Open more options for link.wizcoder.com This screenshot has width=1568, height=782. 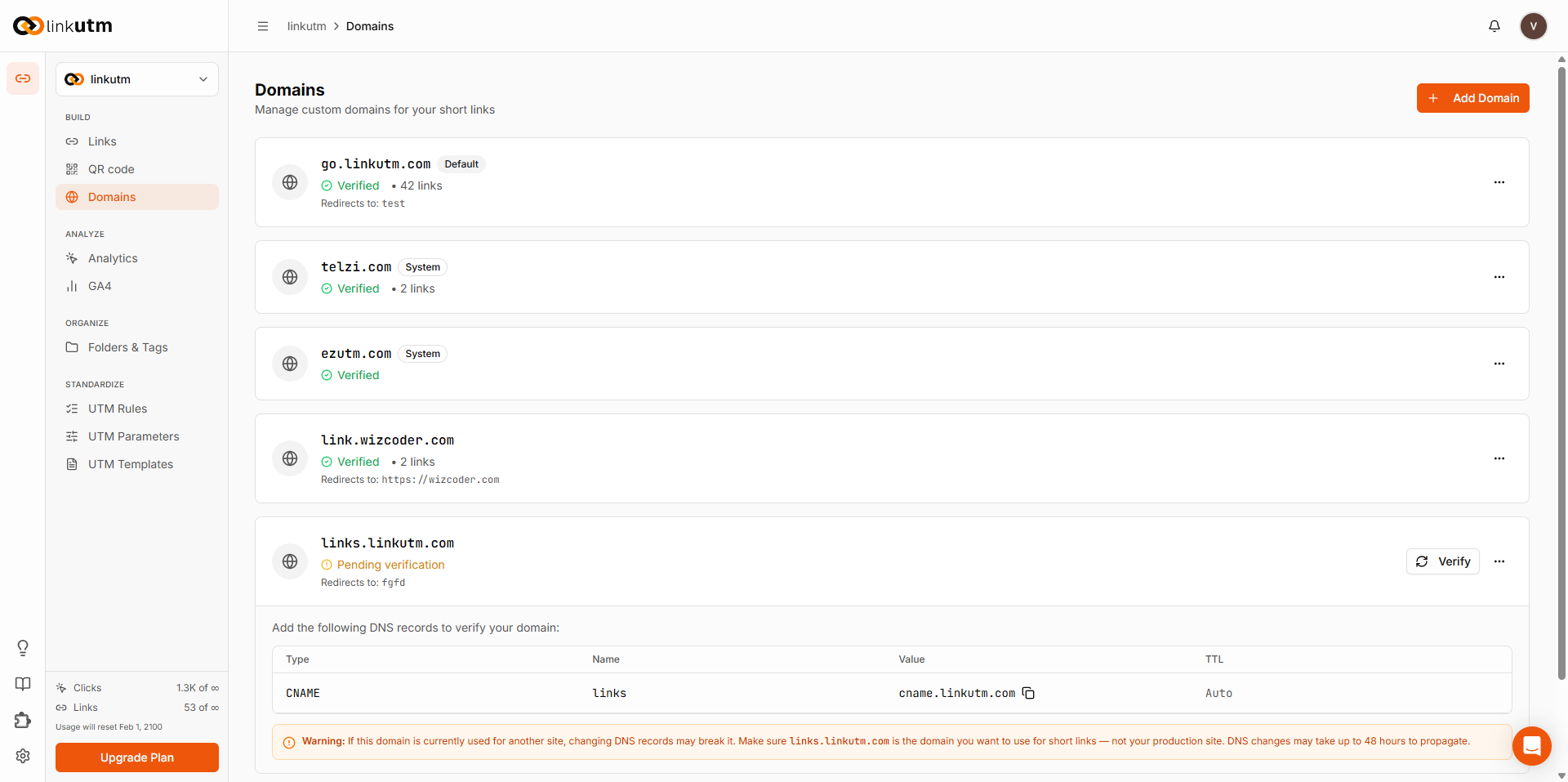pyautogui.click(x=1499, y=458)
